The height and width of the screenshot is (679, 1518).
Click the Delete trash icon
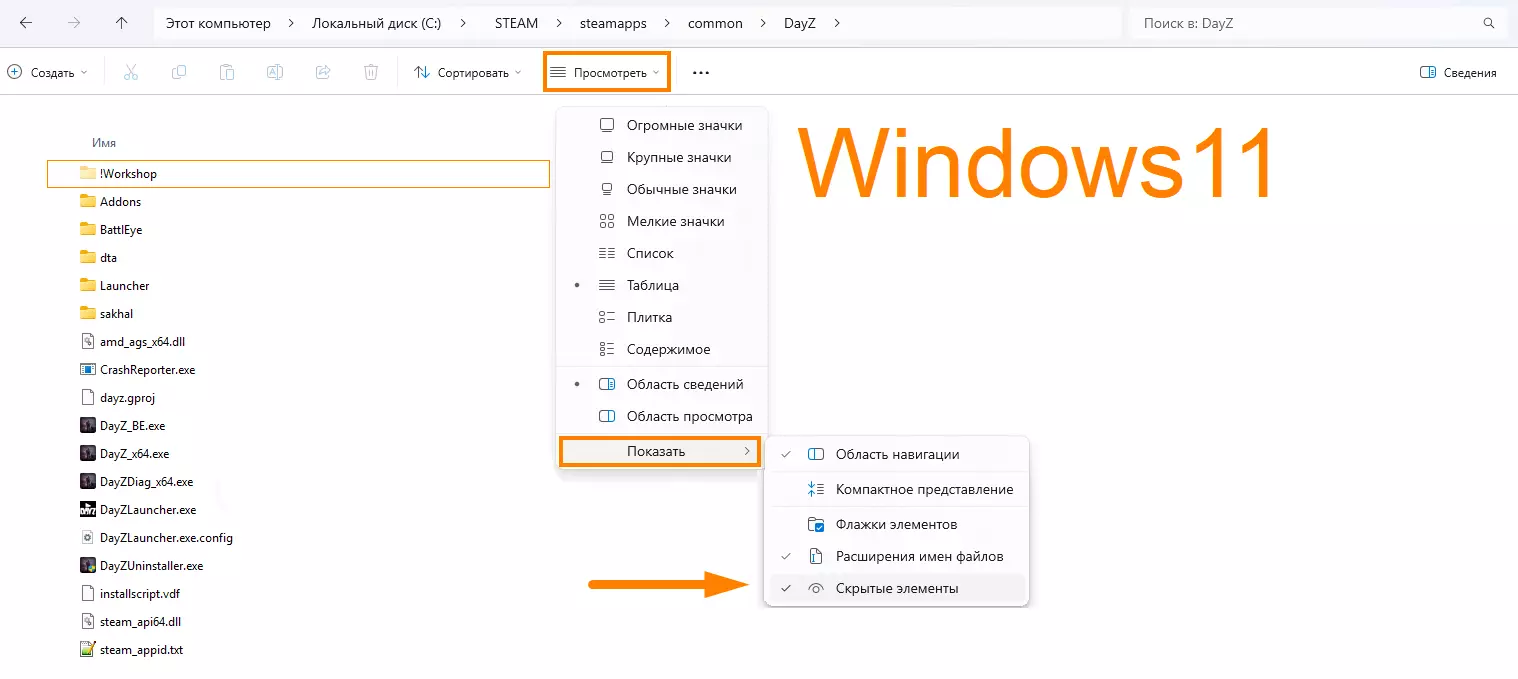[x=371, y=72]
